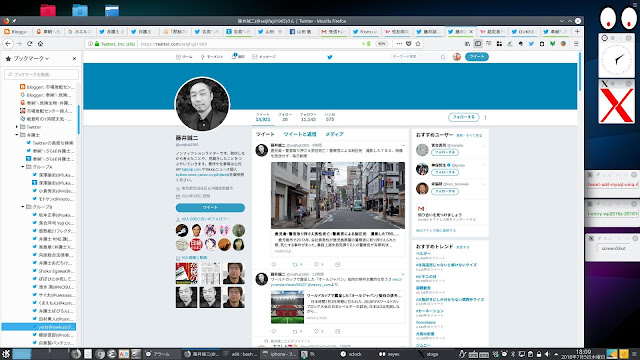
Task: Collapse the second expanded bookmark folder
Action: [17, 135]
